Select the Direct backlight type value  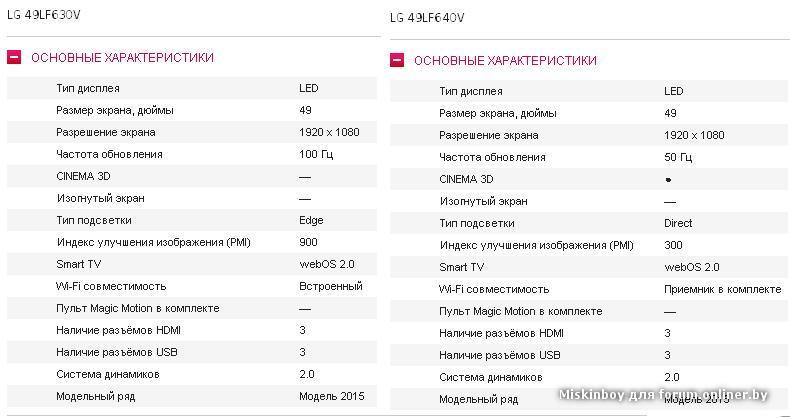[678, 223]
